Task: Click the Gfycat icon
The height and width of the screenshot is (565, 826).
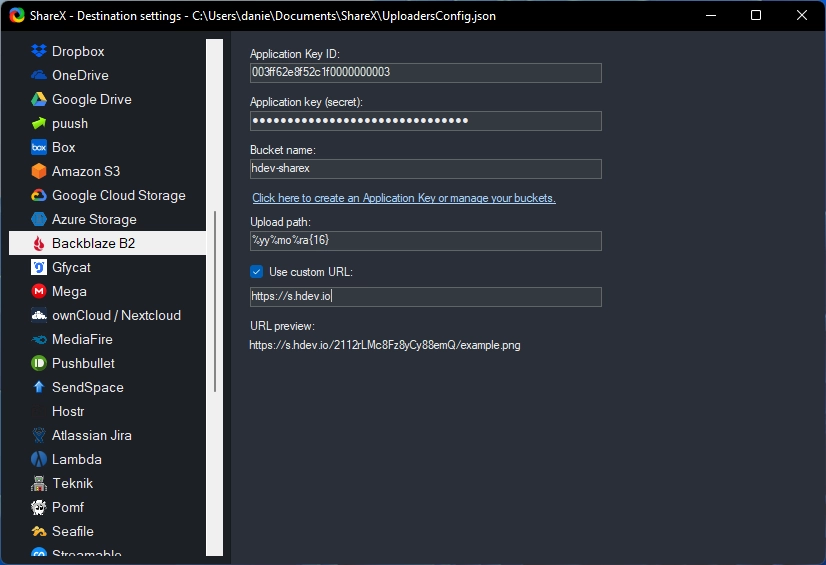Action: tap(39, 267)
